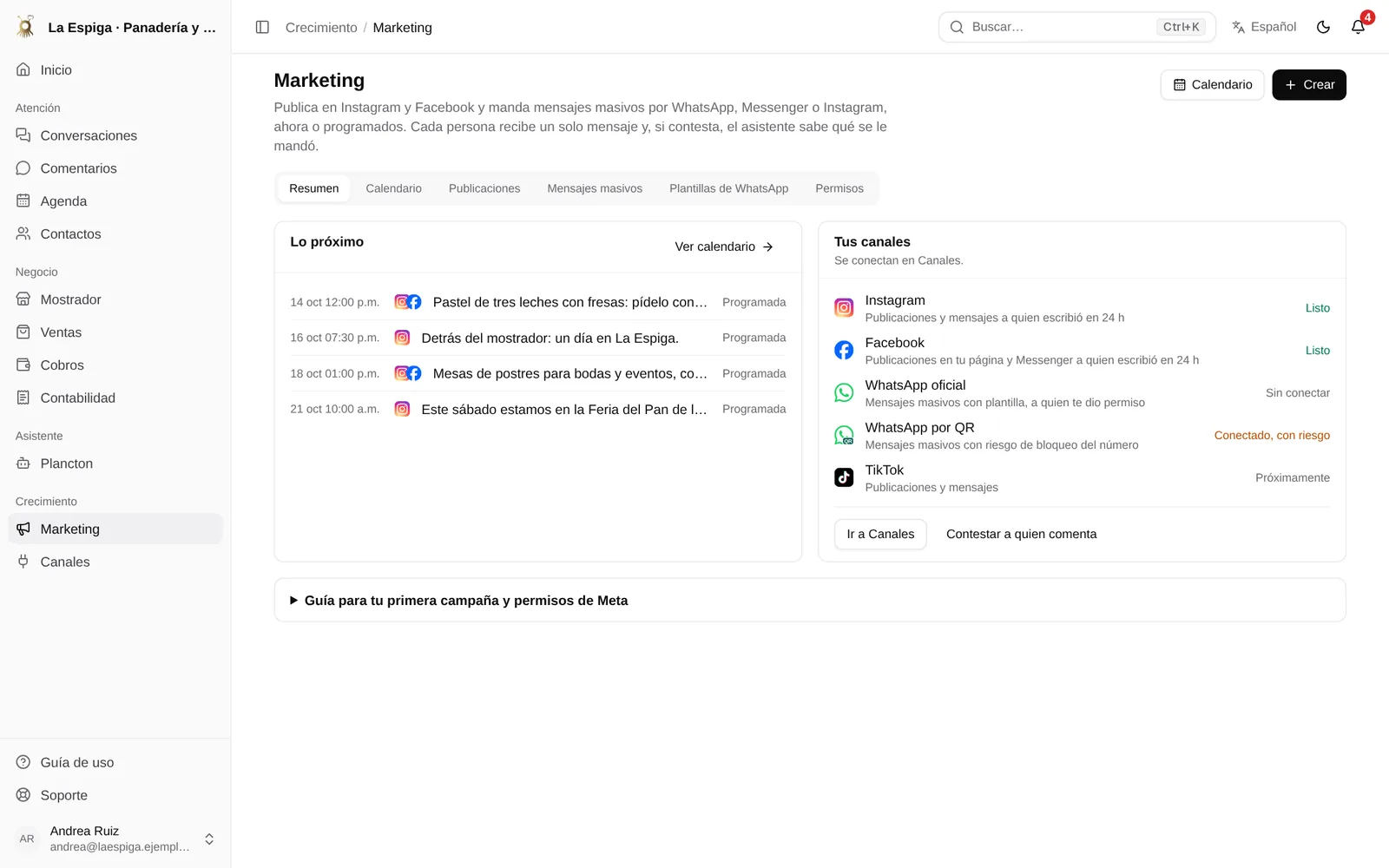Open the Plantillas de WhatsApp tab
The height and width of the screenshot is (868, 1389).
tap(729, 188)
